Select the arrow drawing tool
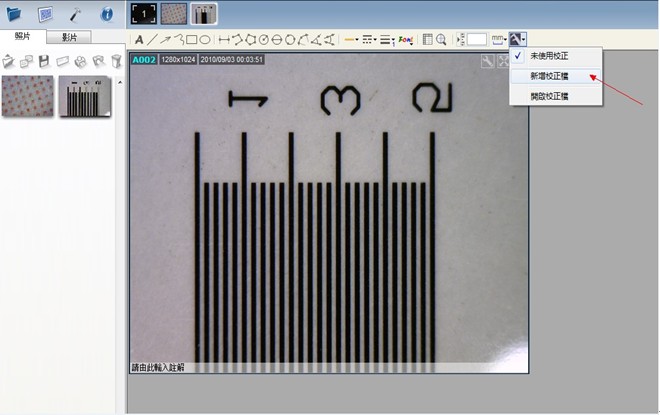Image resolution: width=660 pixels, height=415 pixels. [165, 40]
